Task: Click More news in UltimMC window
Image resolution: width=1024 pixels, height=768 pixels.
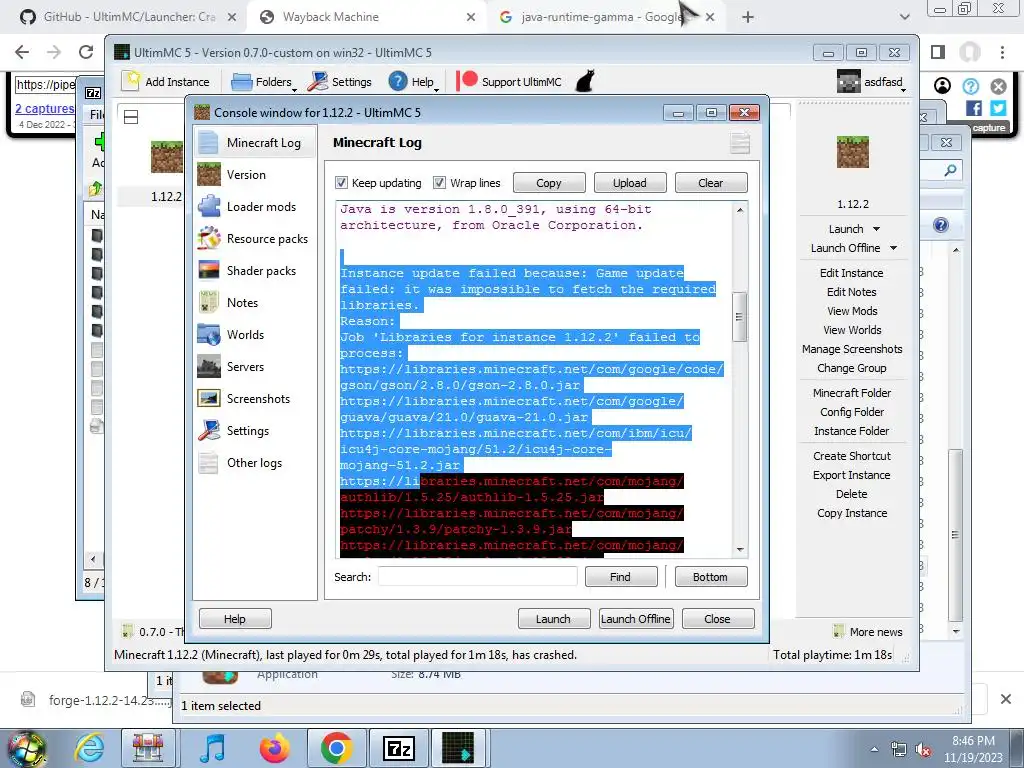Action: [868, 632]
